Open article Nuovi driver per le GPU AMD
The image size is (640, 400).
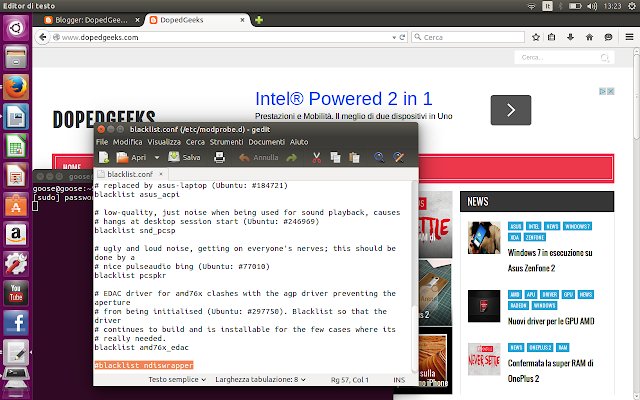[551, 321]
